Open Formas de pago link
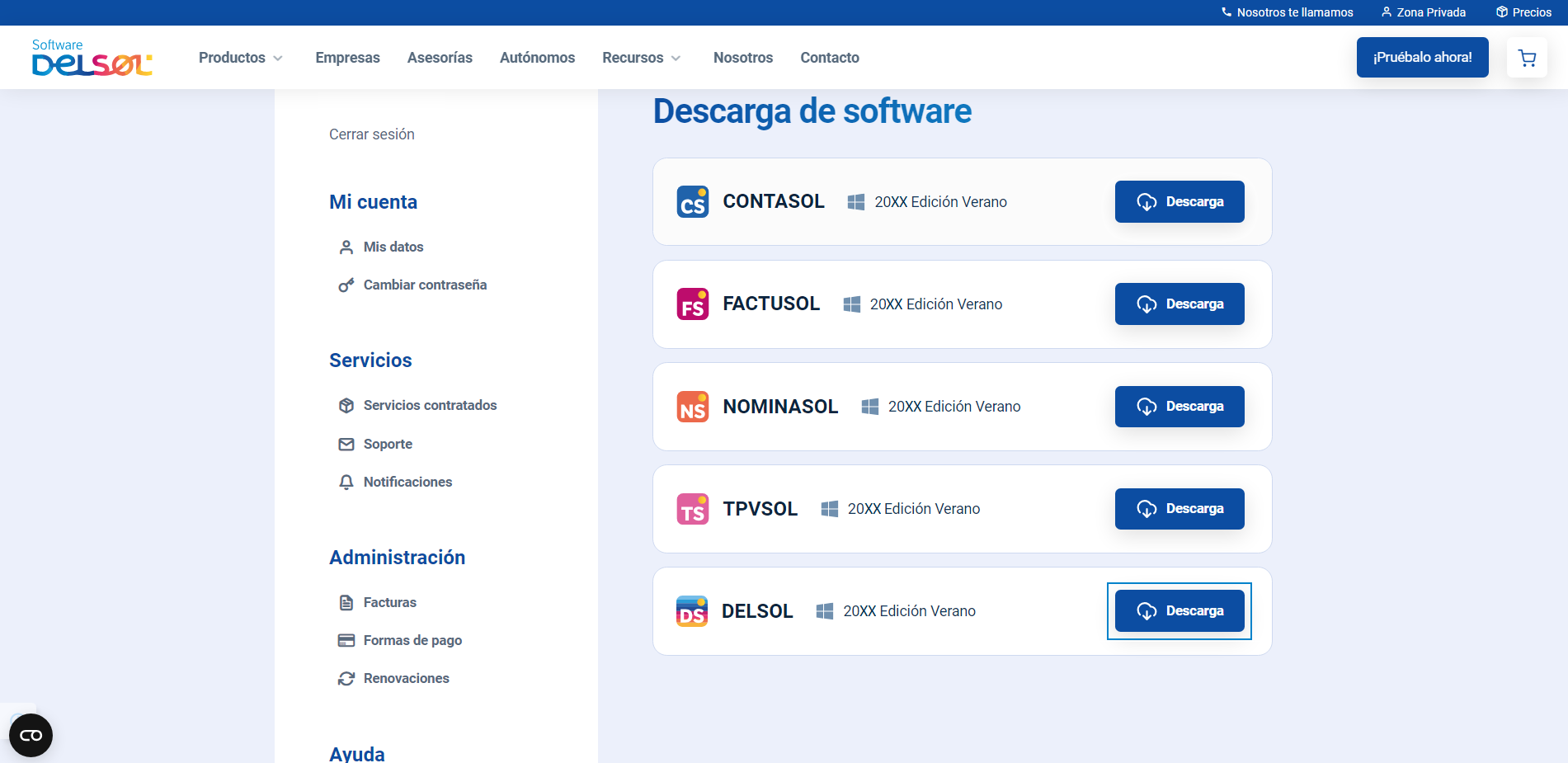 click(412, 641)
